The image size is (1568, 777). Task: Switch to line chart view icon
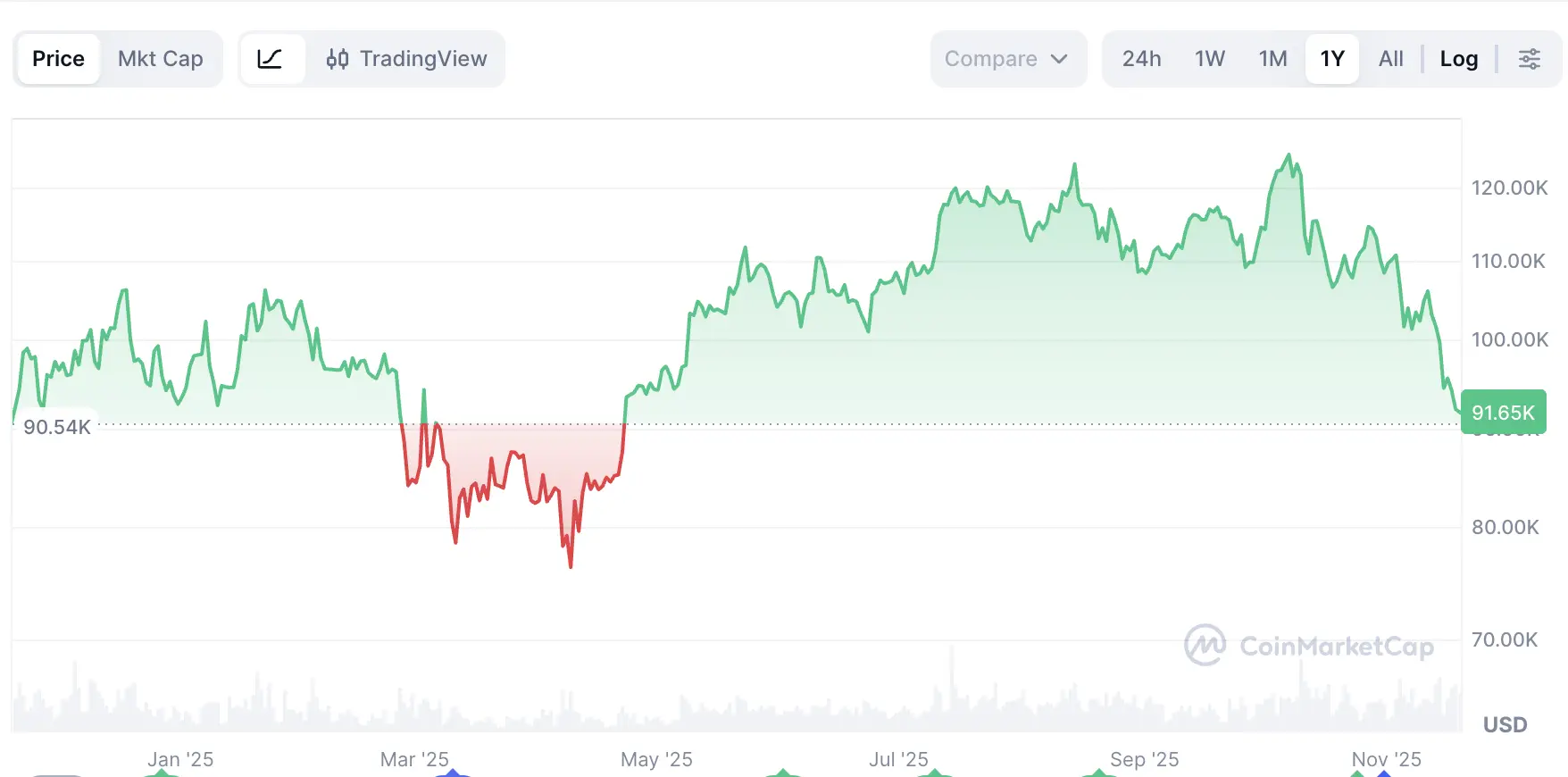click(270, 59)
